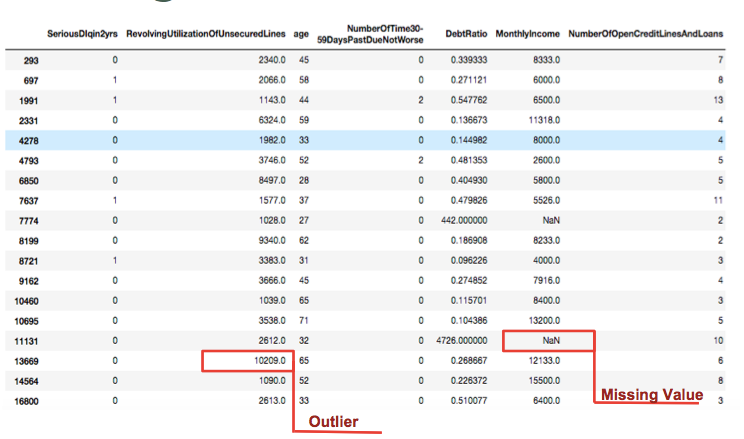Select the NumberOfTime30-59DaysPastDueNotWorse column header
This screenshot has height=439, width=744.
click(370, 35)
